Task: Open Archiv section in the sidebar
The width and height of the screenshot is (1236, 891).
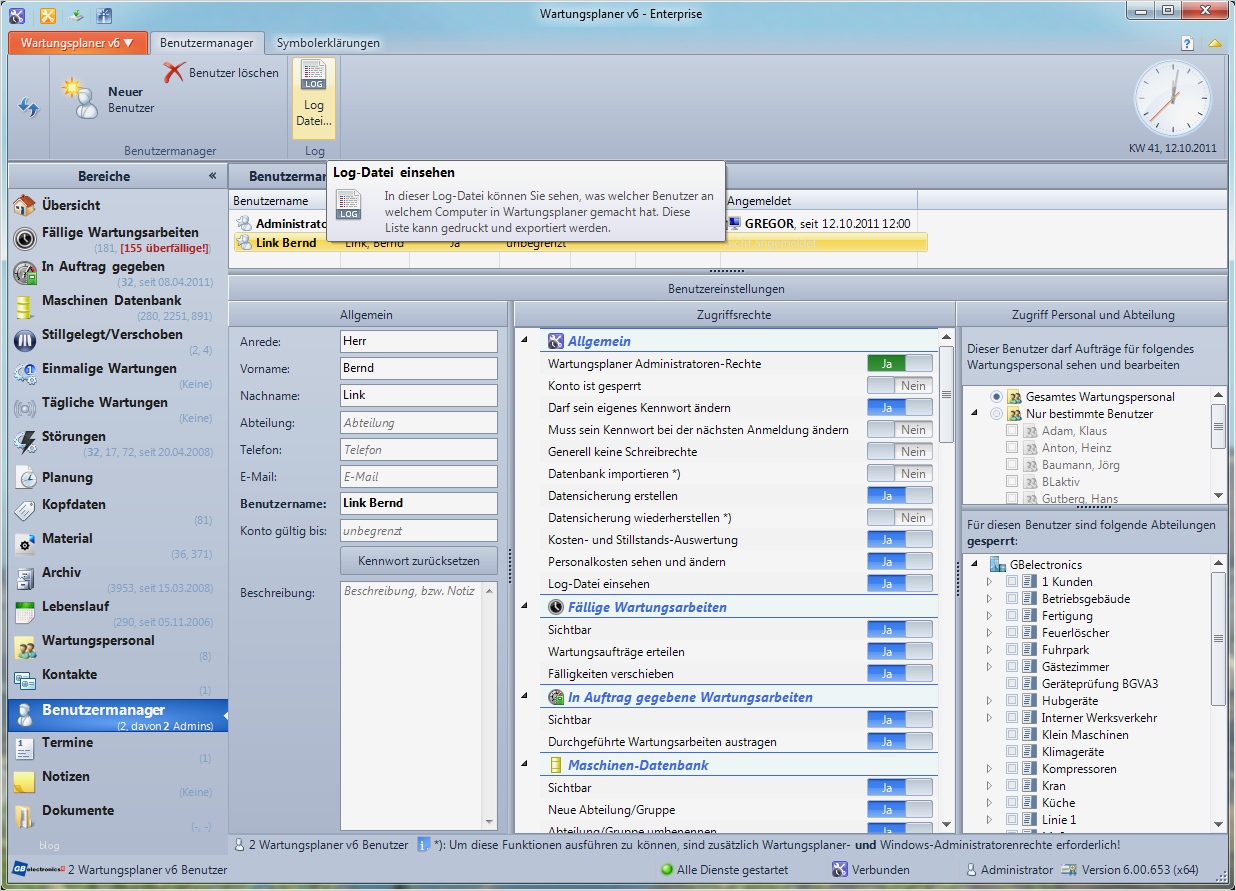Action: (61, 573)
